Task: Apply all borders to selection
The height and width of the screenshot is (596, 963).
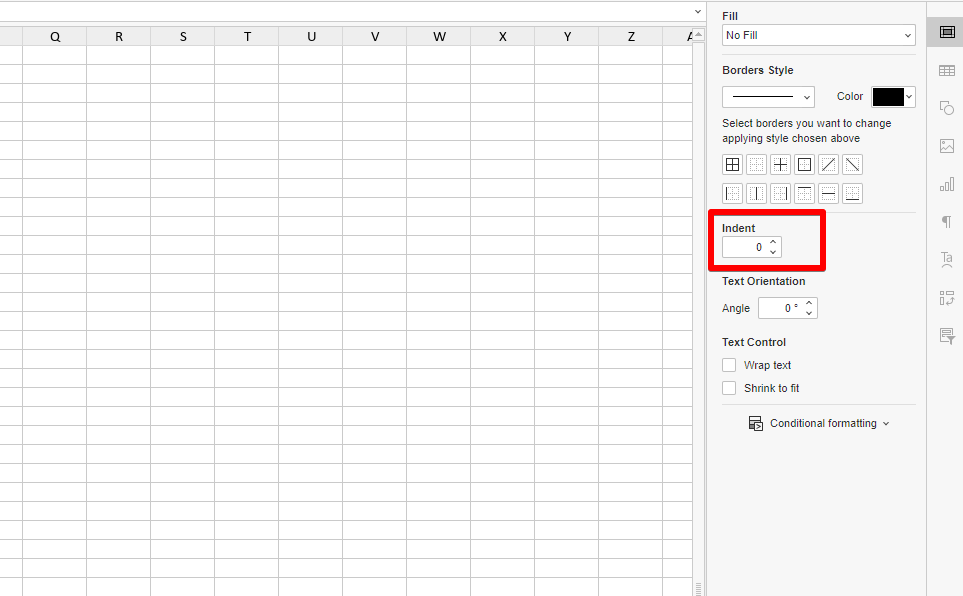Action: pyautogui.click(x=732, y=164)
